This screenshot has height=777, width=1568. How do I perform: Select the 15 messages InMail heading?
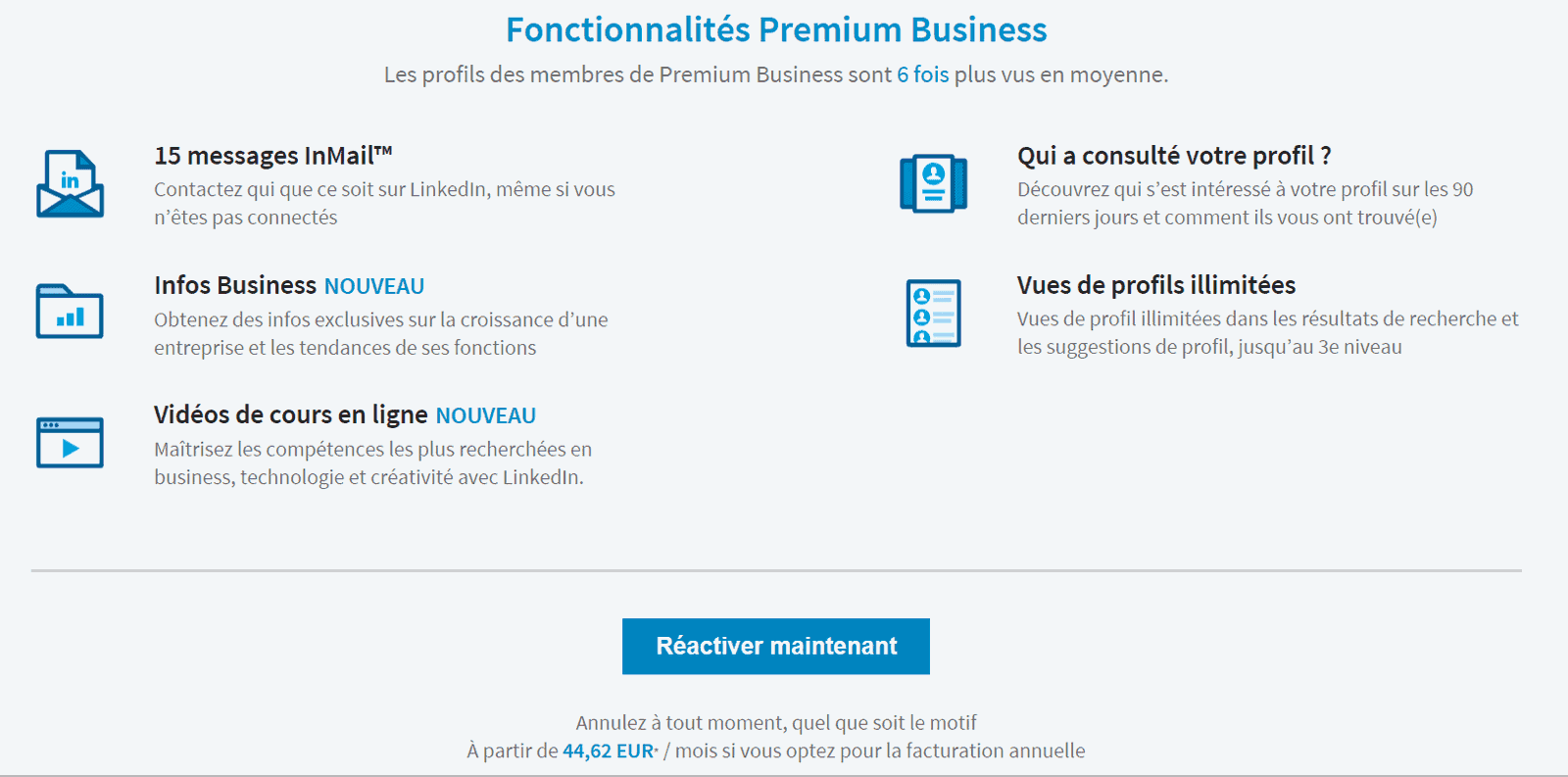pos(273,156)
